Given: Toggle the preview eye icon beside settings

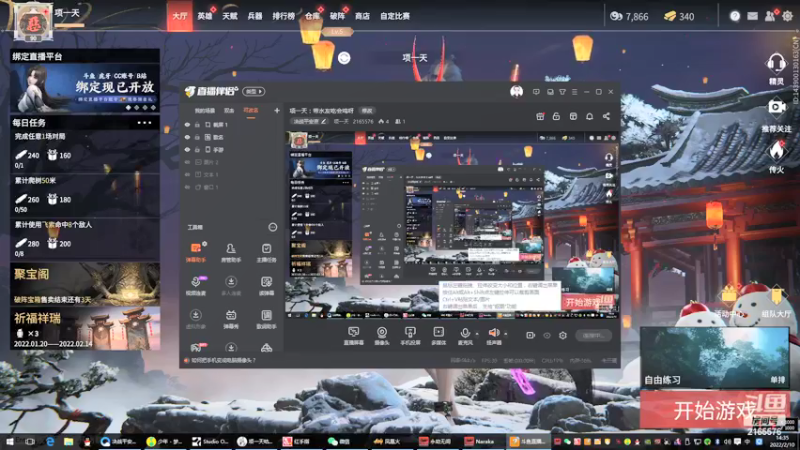Looking at the screenshot, I should (x=547, y=335).
